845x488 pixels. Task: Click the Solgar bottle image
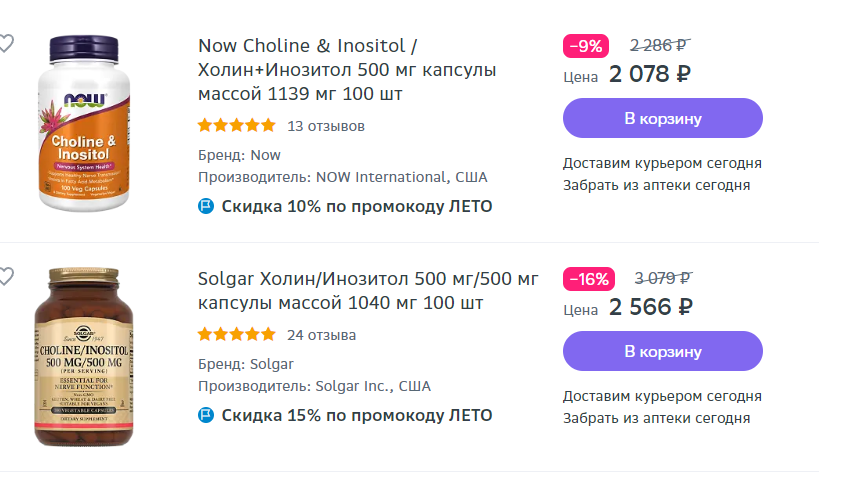click(87, 356)
